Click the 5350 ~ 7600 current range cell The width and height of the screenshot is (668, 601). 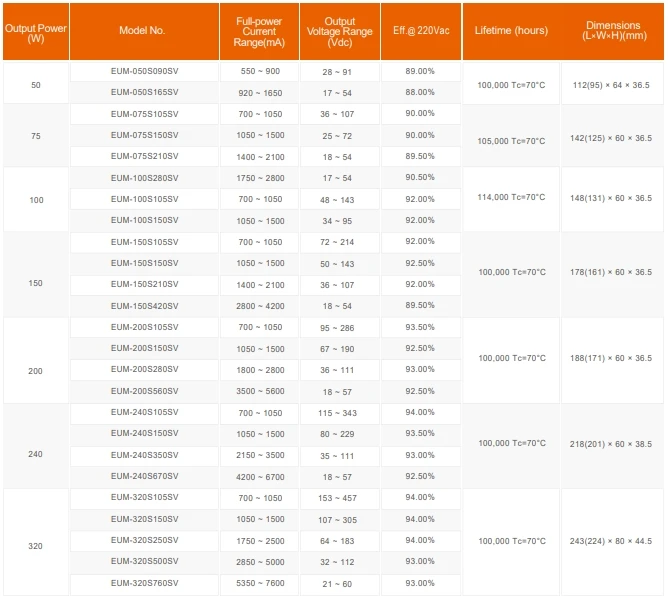pyautogui.click(x=260, y=584)
